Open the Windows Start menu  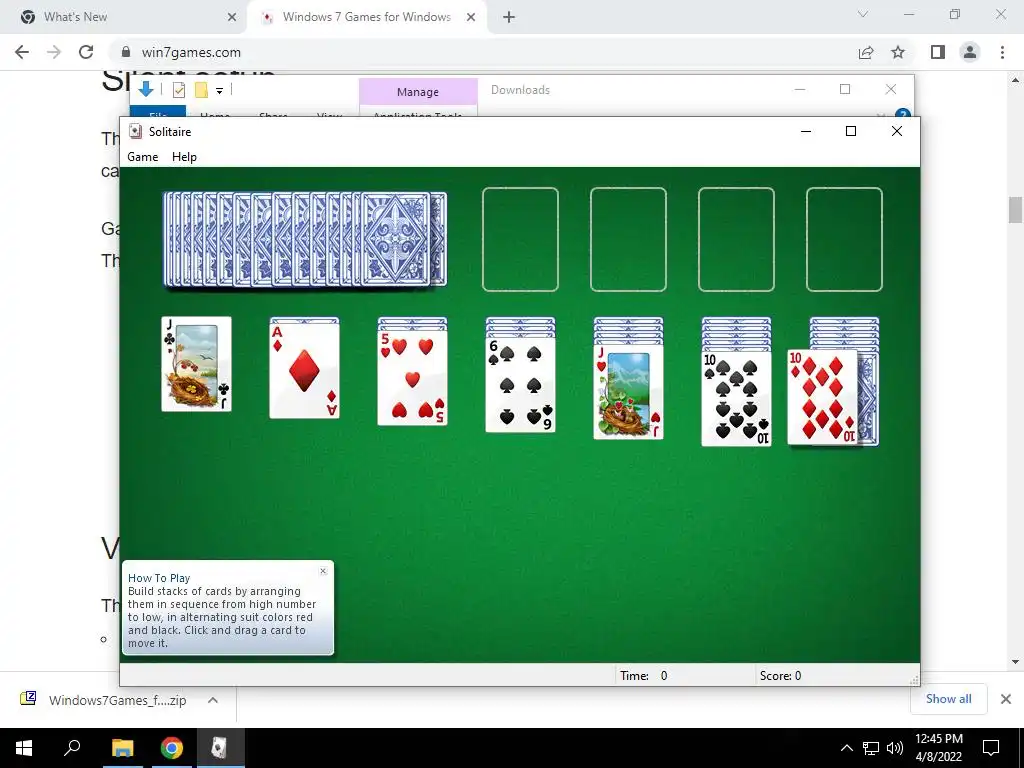(24, 748)
